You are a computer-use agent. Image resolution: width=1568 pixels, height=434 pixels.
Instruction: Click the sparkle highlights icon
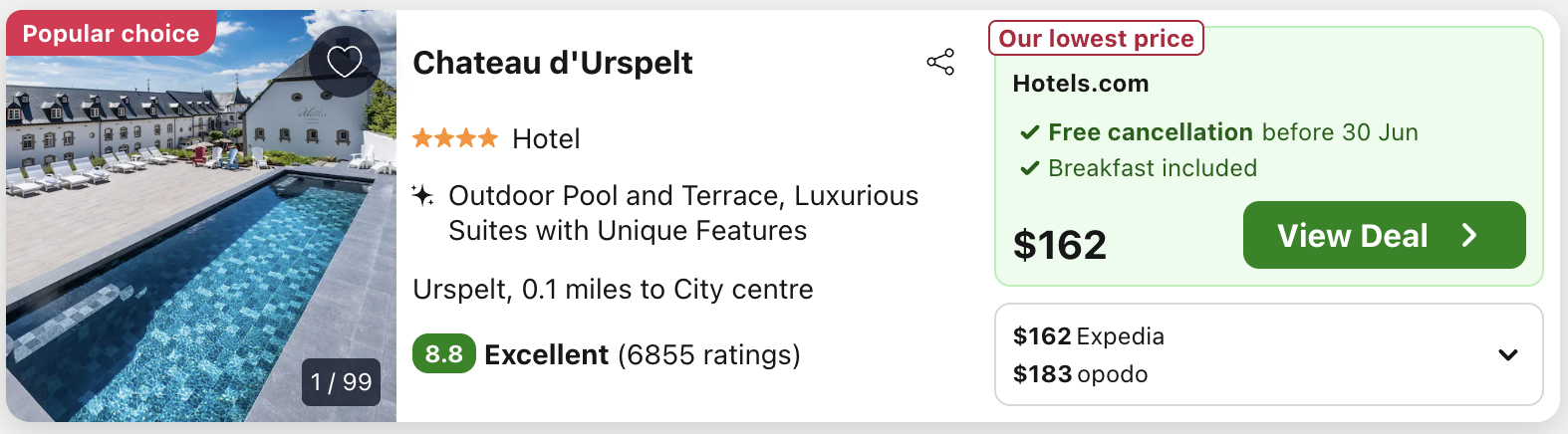click(x=422, y=195)
